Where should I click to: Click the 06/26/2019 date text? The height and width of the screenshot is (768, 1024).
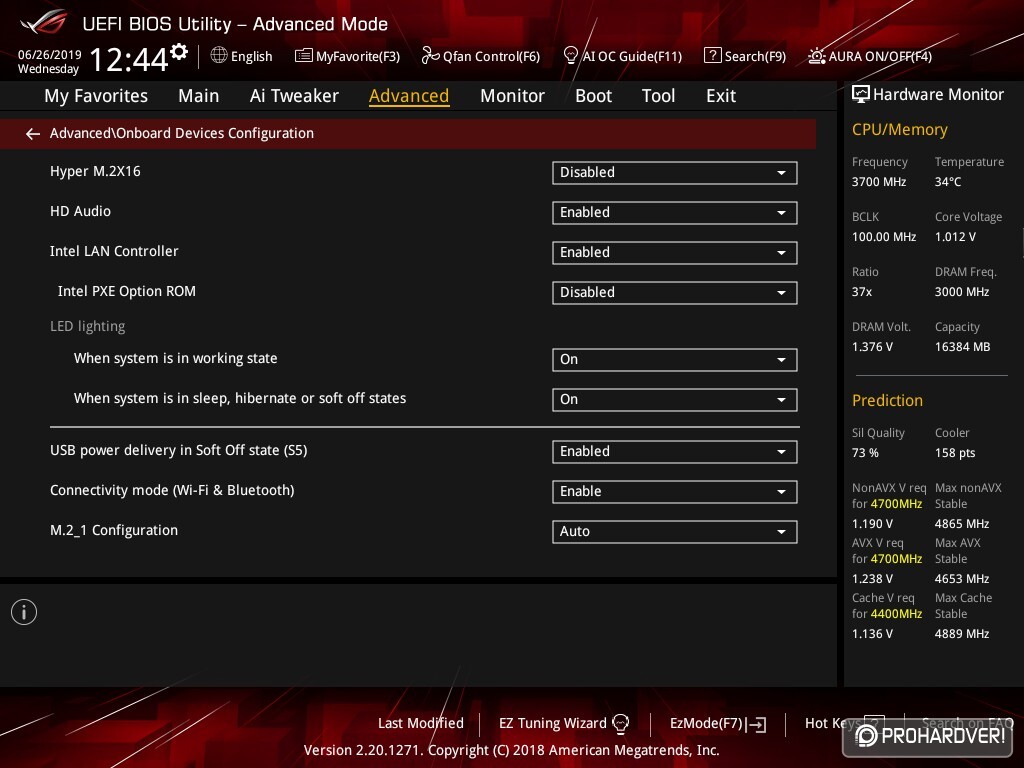(50, 55)
